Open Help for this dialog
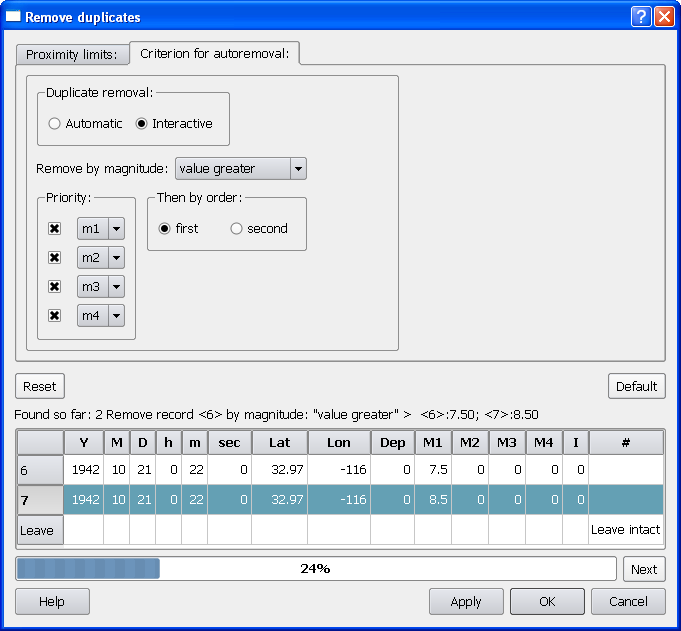This screenshot has height=631, width=681. (52, 601)
